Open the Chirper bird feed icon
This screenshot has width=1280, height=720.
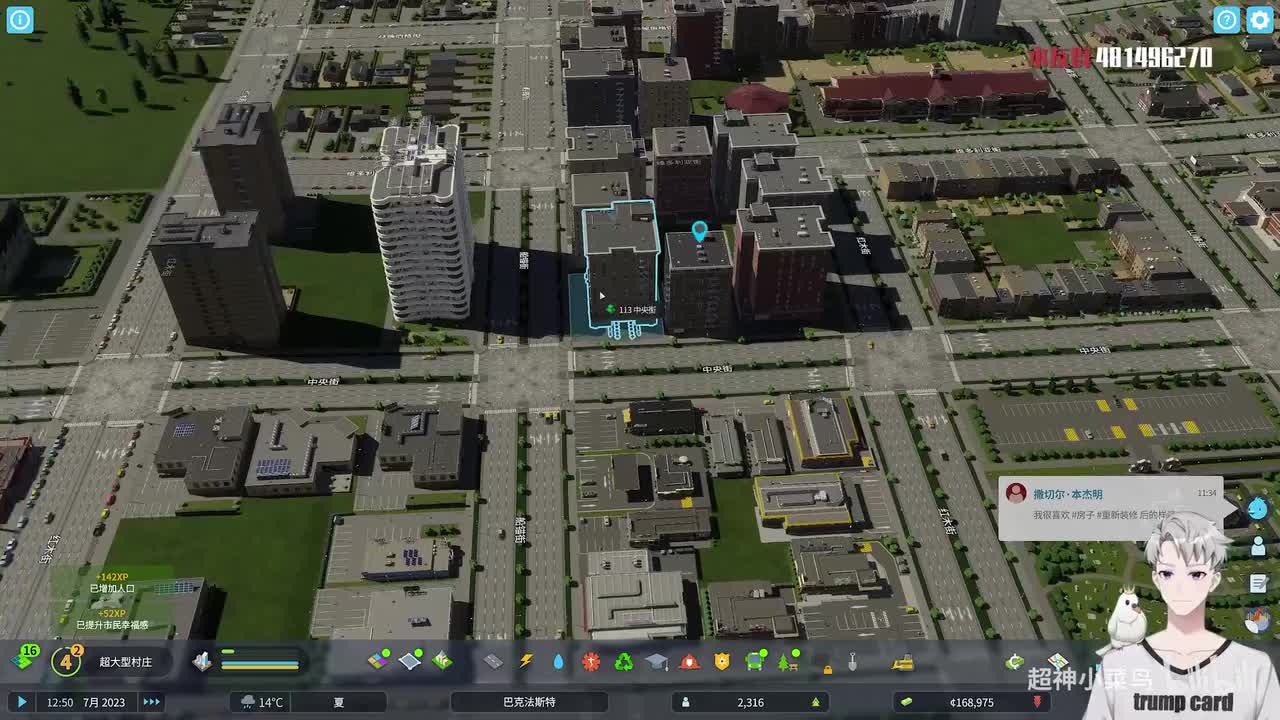click(1258, 509)
